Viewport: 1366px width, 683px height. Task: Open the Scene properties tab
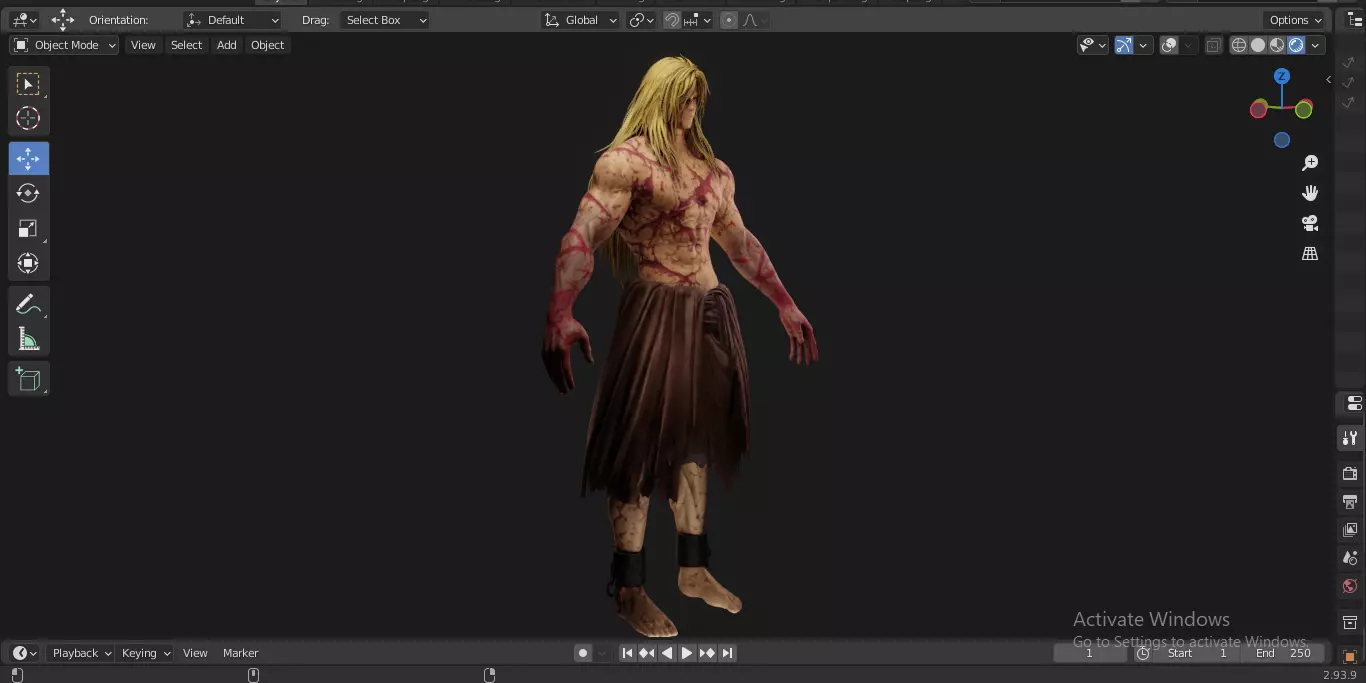[1351, 558]
